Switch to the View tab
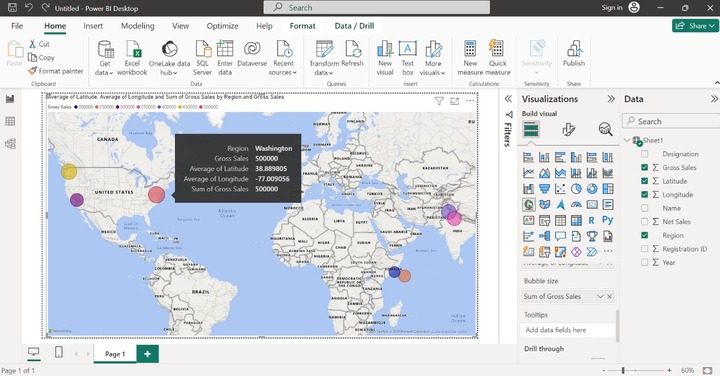Viewport: 720px width, 376px height. 180,26
